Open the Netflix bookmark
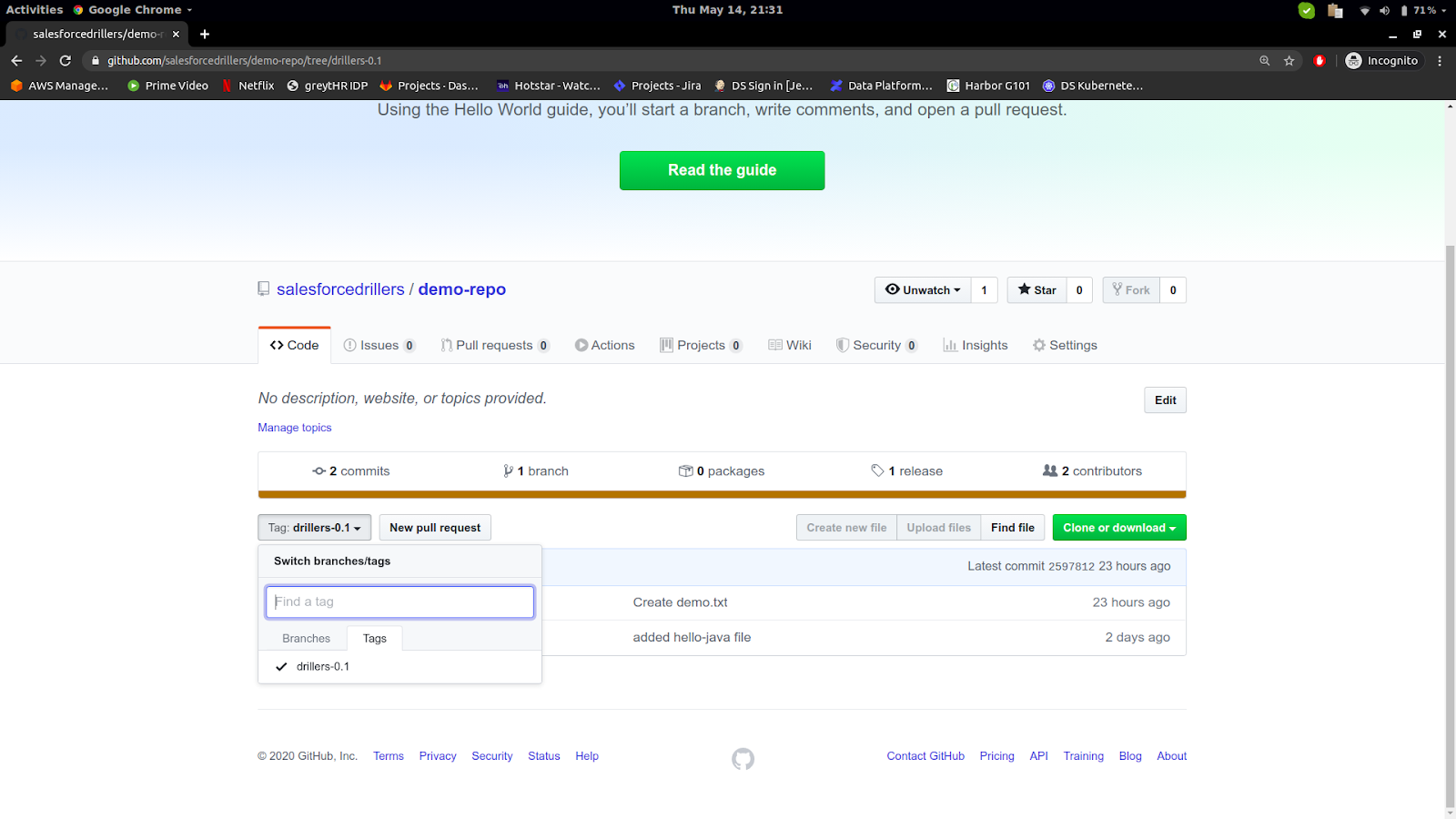Image resolution: width=1456 pixels, height=819 pixels. pyautogui.click(x=248, y=86)
